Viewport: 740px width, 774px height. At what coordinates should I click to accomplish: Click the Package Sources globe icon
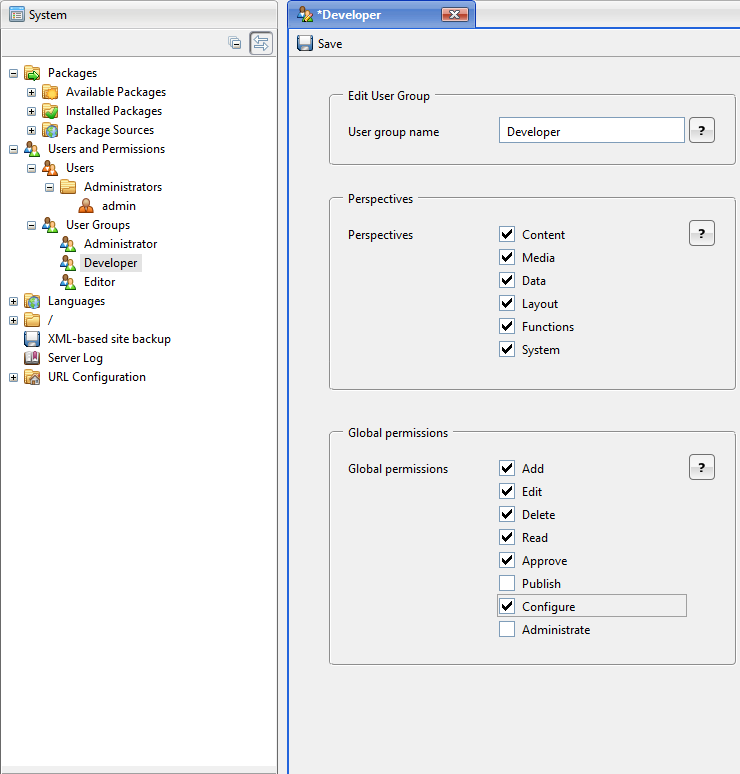50,130
